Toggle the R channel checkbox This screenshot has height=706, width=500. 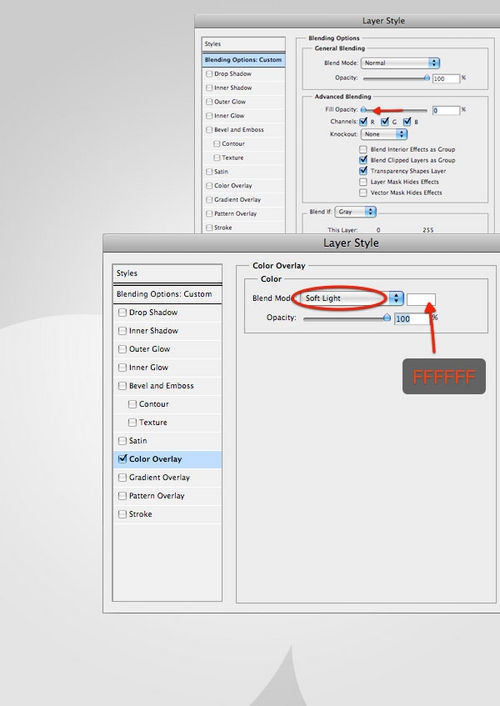tap(363, 122)
